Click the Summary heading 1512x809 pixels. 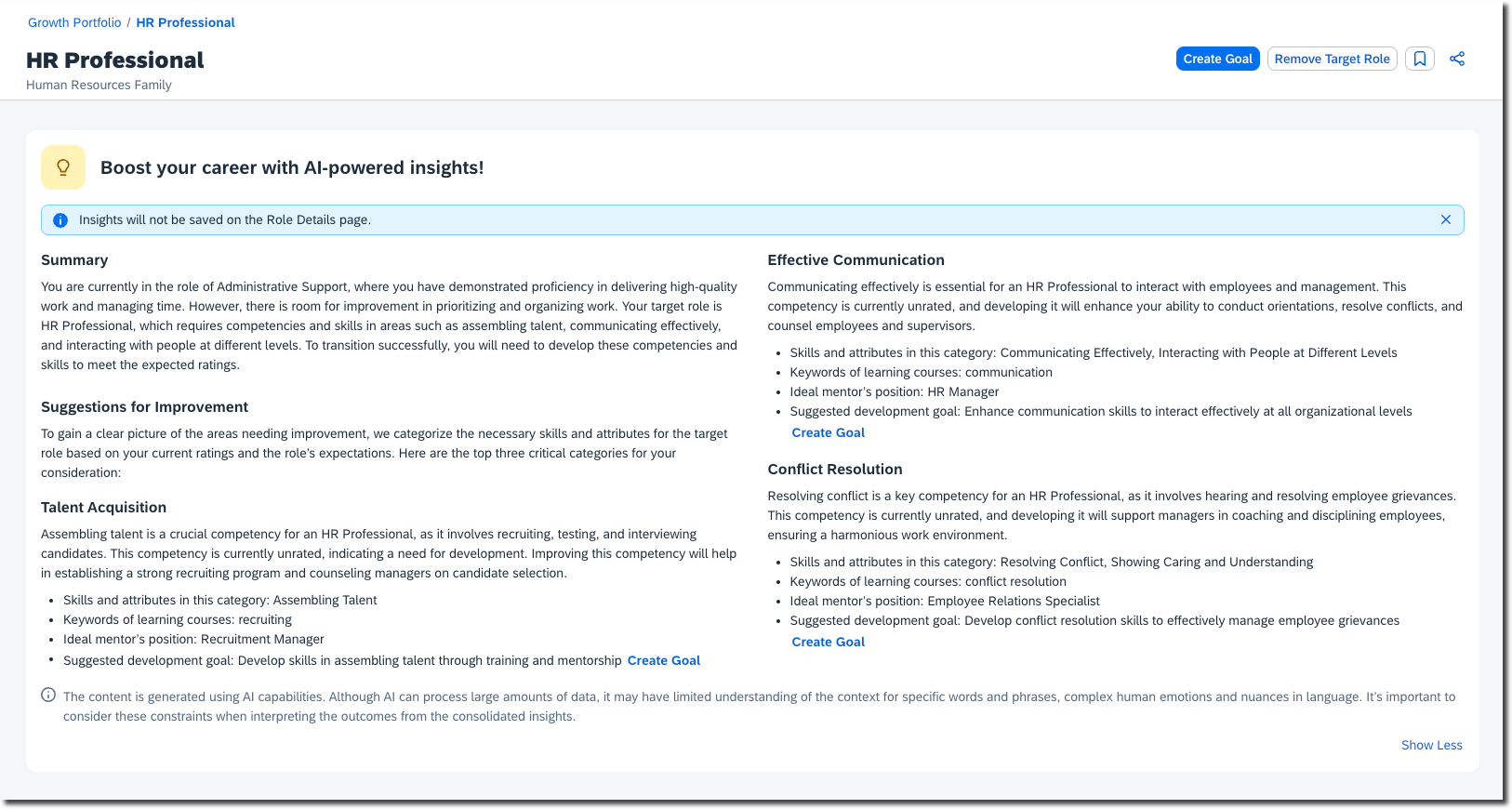click(74, 260)
